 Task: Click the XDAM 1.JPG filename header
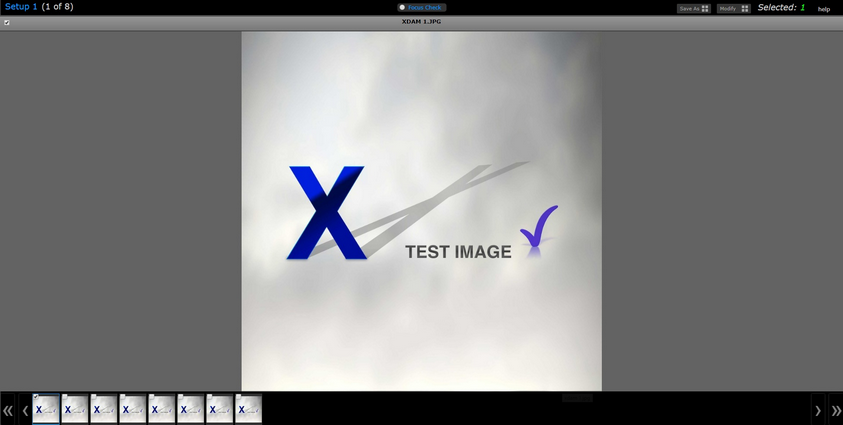[421, 22]
